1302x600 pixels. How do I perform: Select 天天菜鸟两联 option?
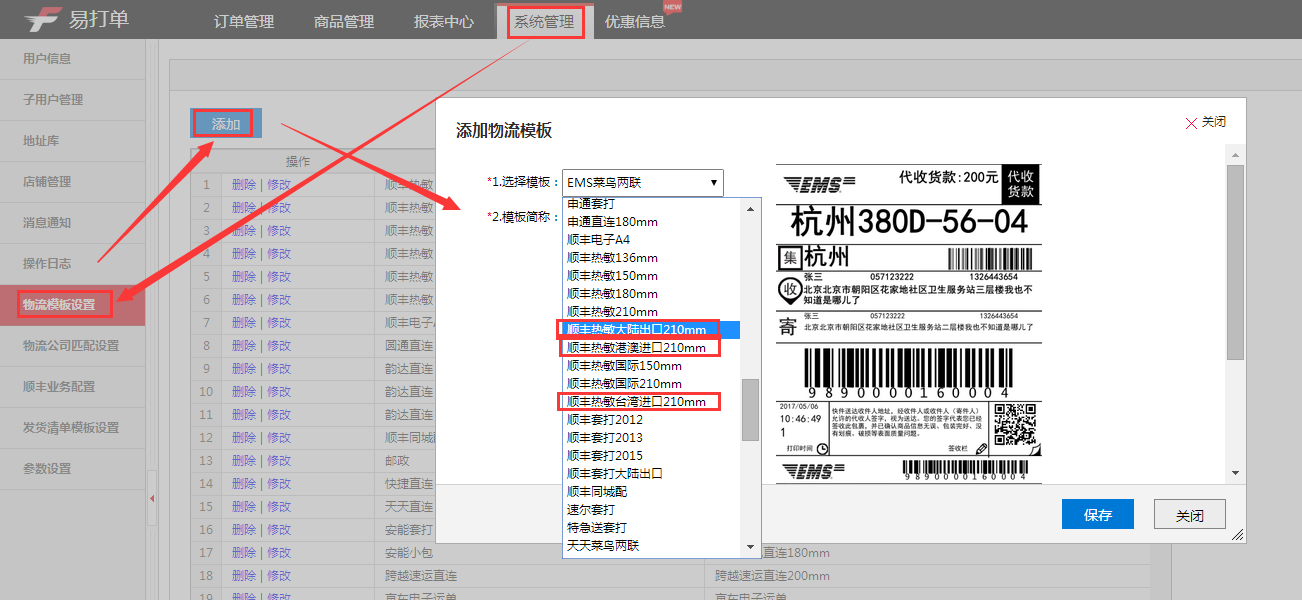pos(652,546)
